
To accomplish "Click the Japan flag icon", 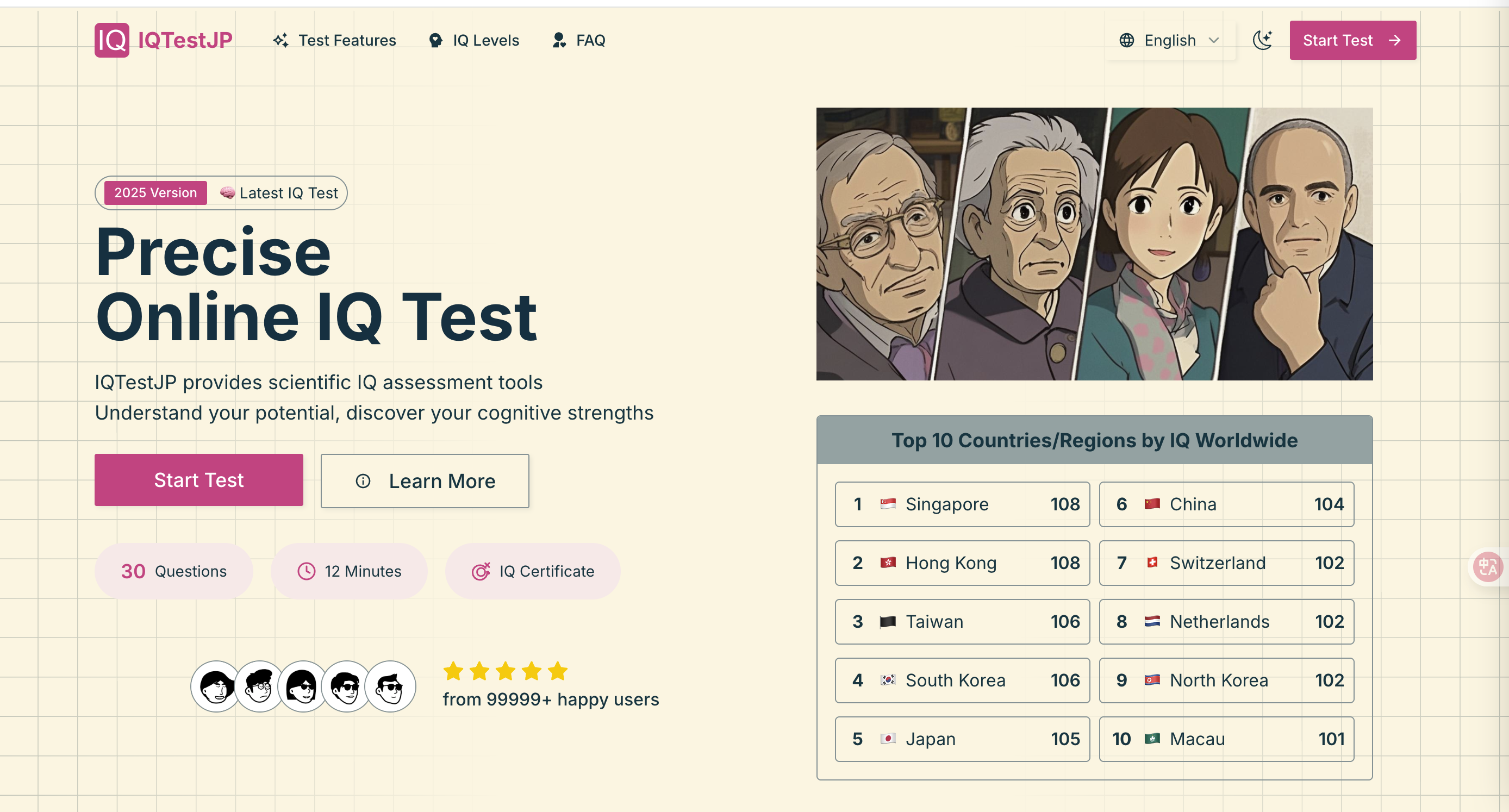I will coord(888,738).
